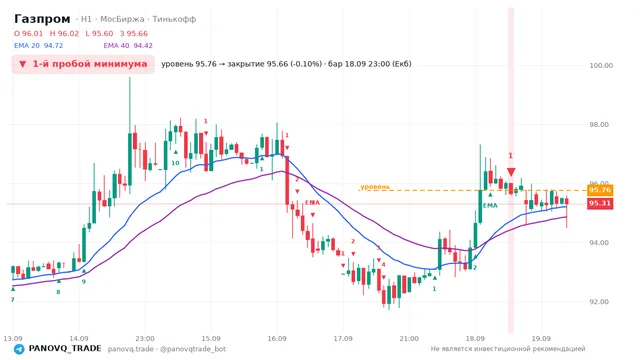Click the close price value З 95.66

pyautogui.click(x=134, y=33)
